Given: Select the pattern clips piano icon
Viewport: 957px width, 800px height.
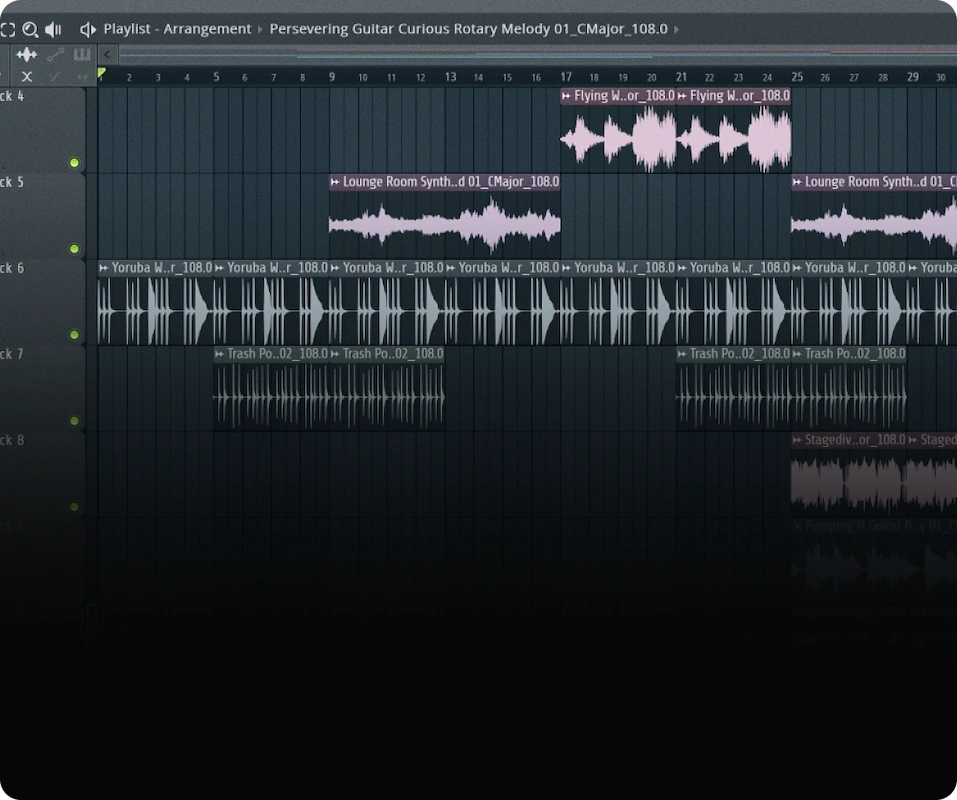Looking at the screenshot, I should click(x=82, y=54).
